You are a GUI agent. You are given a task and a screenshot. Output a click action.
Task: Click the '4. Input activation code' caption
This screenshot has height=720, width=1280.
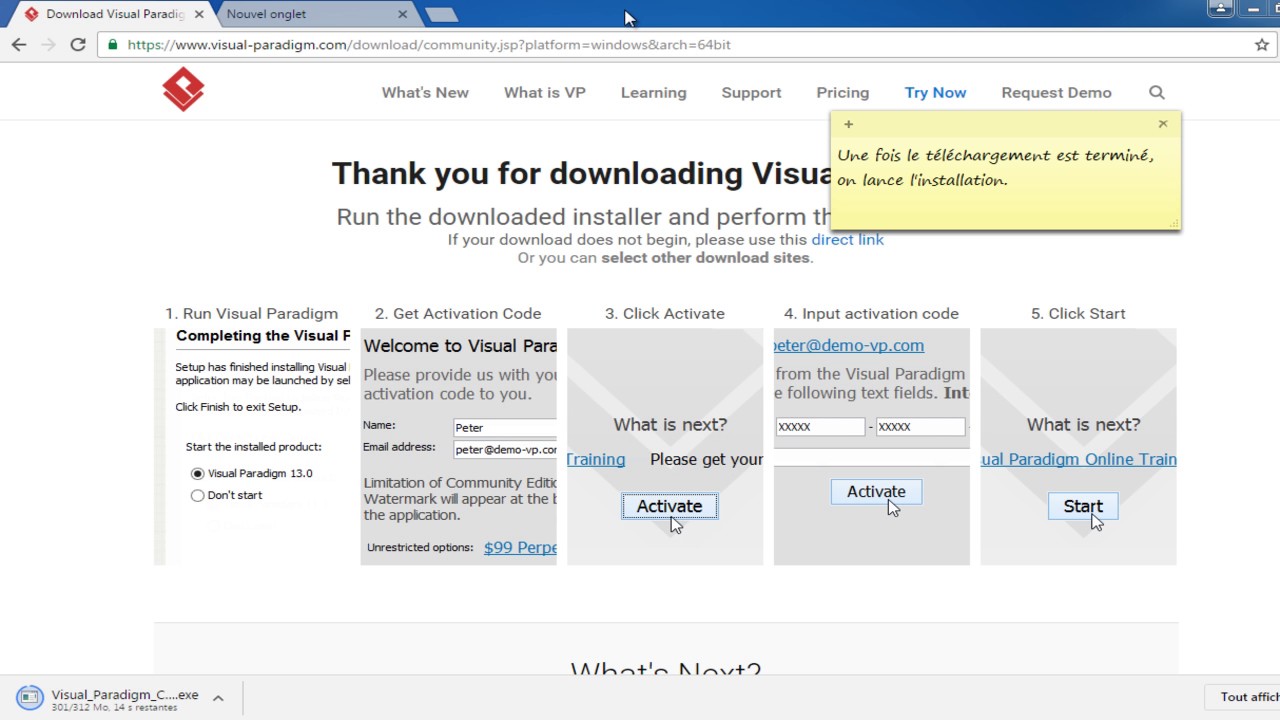pyautogui.click(x=871, y=313)
